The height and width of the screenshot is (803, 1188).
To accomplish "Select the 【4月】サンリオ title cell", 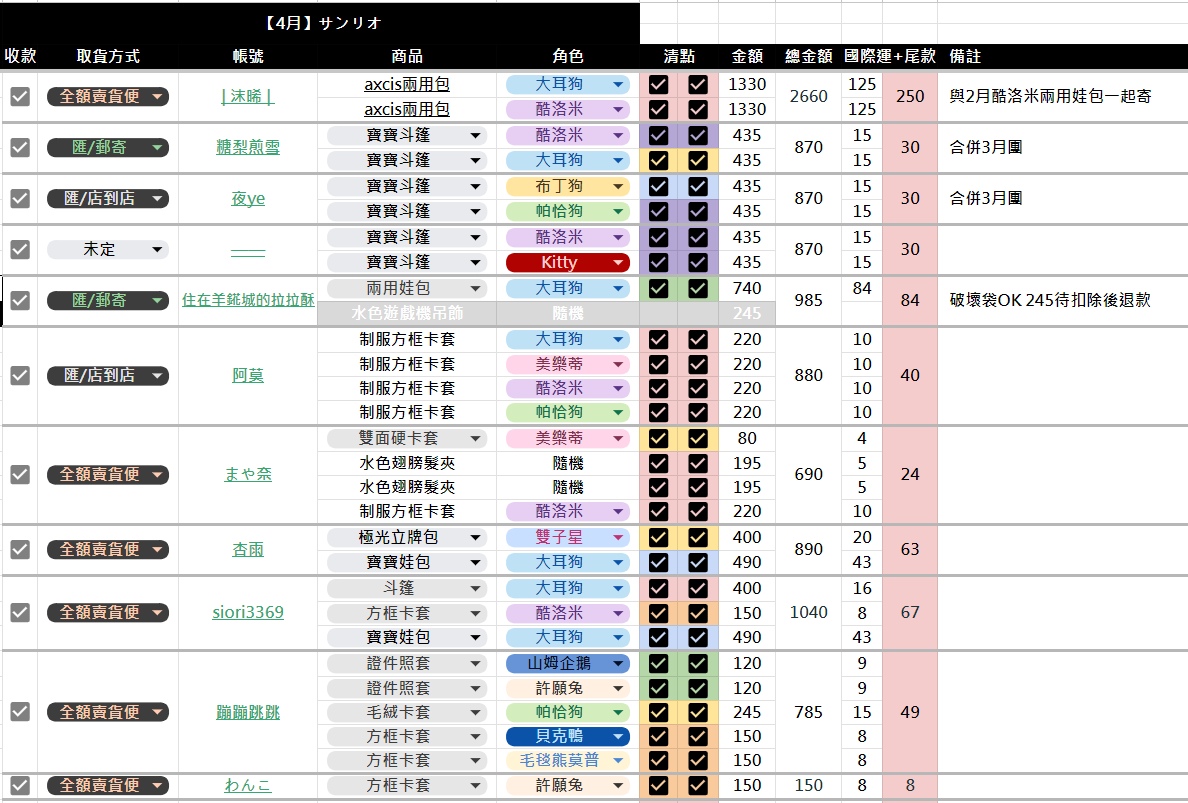I will pos(321,23).
